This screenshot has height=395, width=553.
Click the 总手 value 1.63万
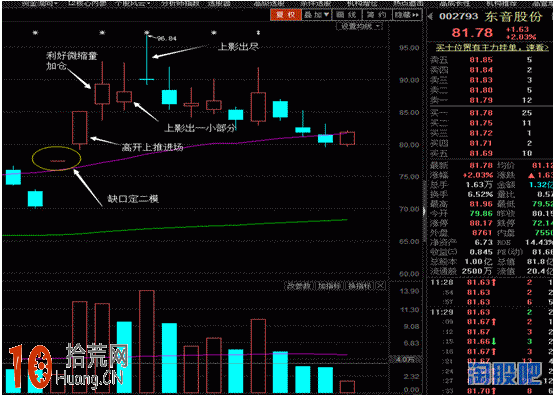[478, 185]
